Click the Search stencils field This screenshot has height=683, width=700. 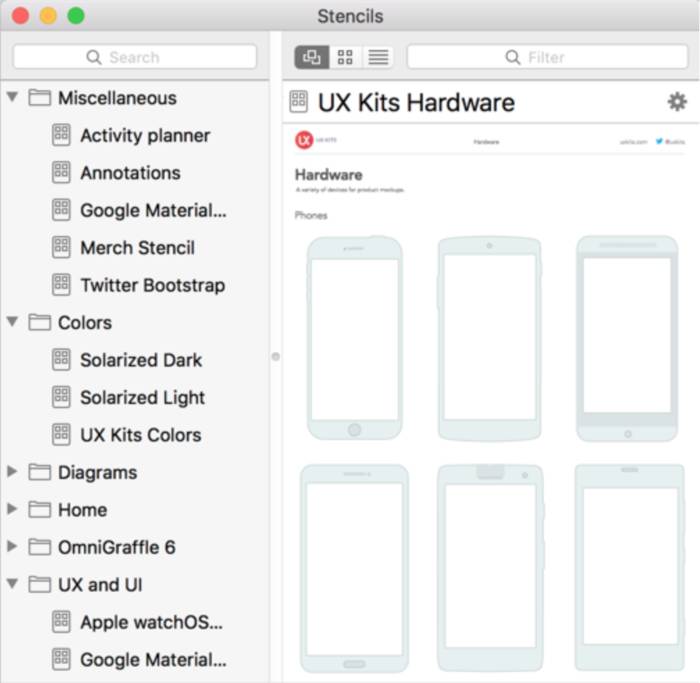click(x=135, y=57)
